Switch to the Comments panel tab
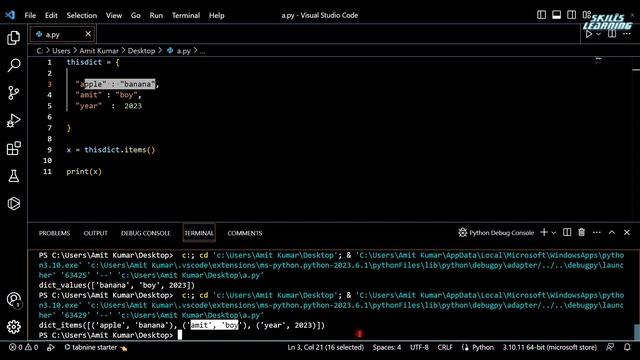The image size is (640, 360). click(244, 233)
